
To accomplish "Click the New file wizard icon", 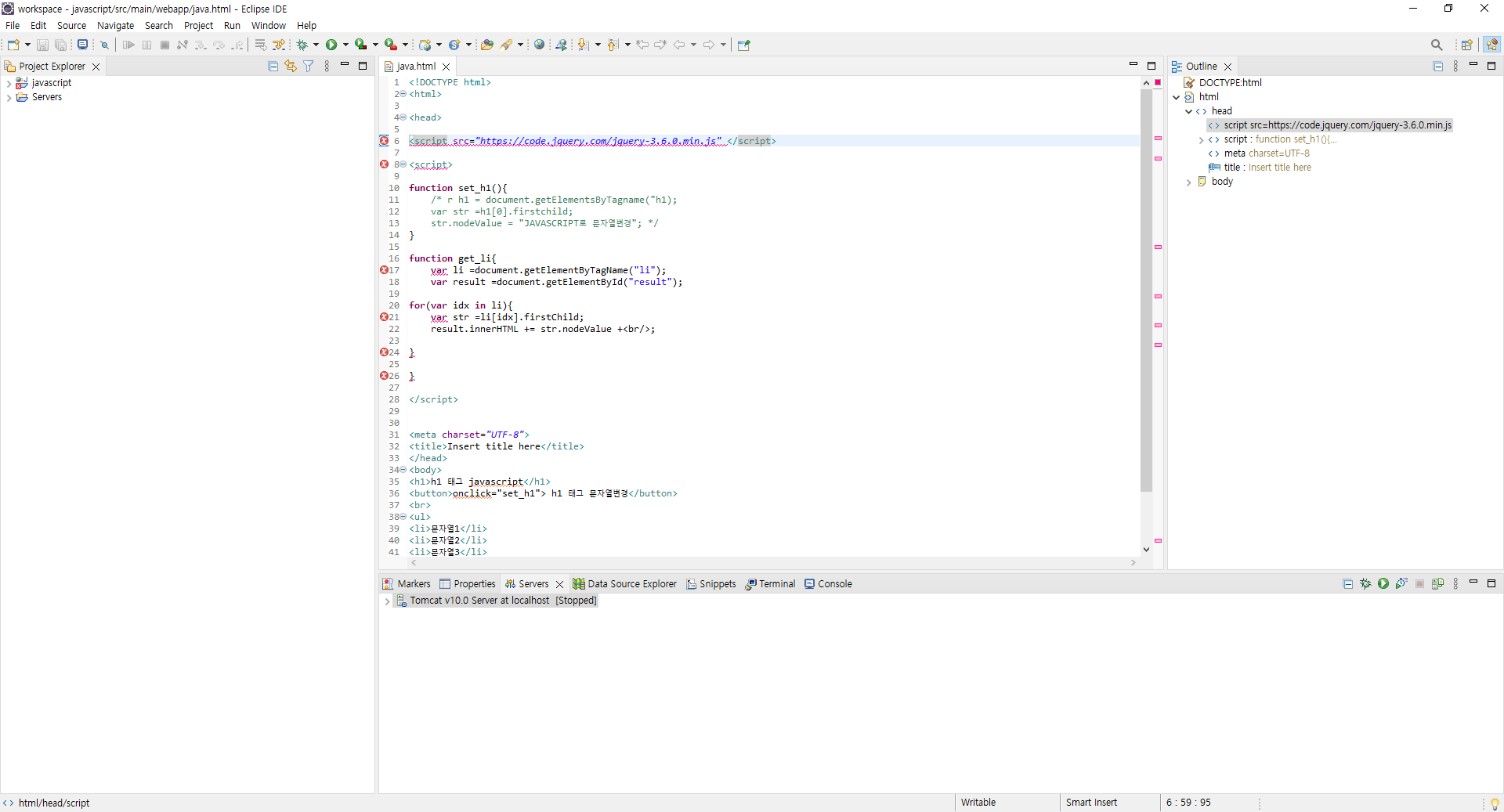I will [x=13, y=45].
